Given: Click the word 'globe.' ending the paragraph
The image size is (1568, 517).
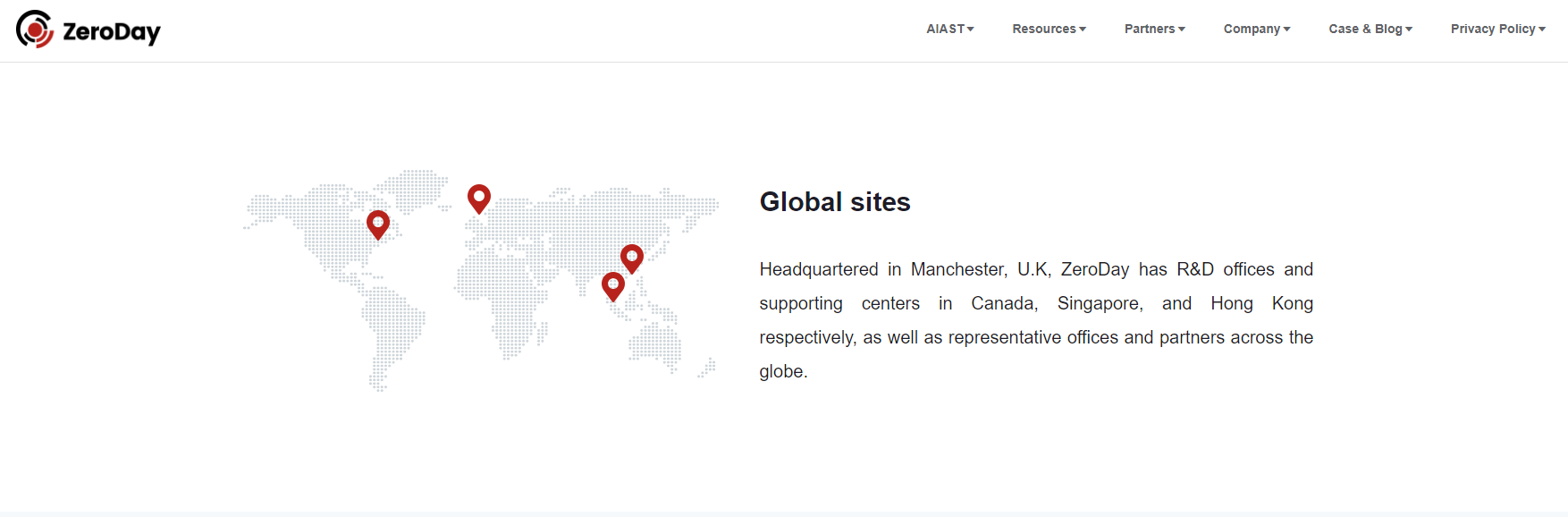Looking at the screenshot, I should [x=783, y=371].
